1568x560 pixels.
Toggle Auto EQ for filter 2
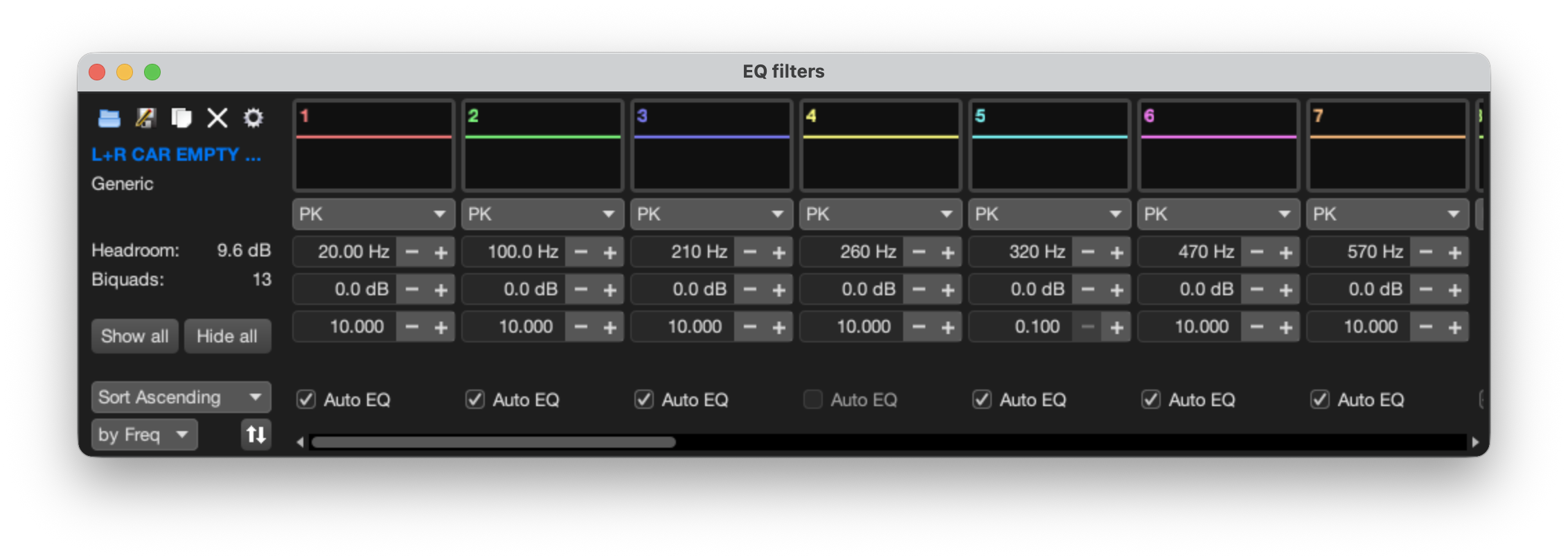tap(475, 399)
